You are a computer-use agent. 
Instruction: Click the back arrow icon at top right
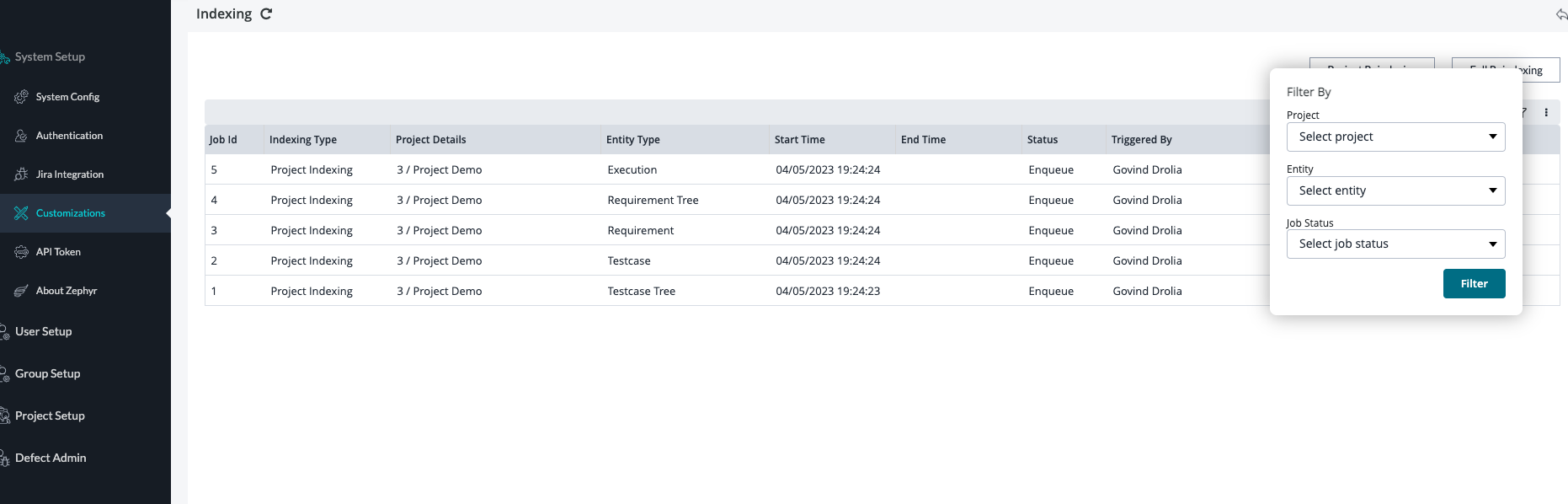(x=1560, y=14)
